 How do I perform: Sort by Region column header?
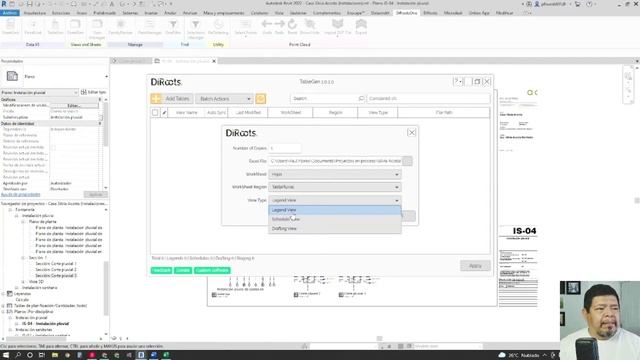point(335,112)
